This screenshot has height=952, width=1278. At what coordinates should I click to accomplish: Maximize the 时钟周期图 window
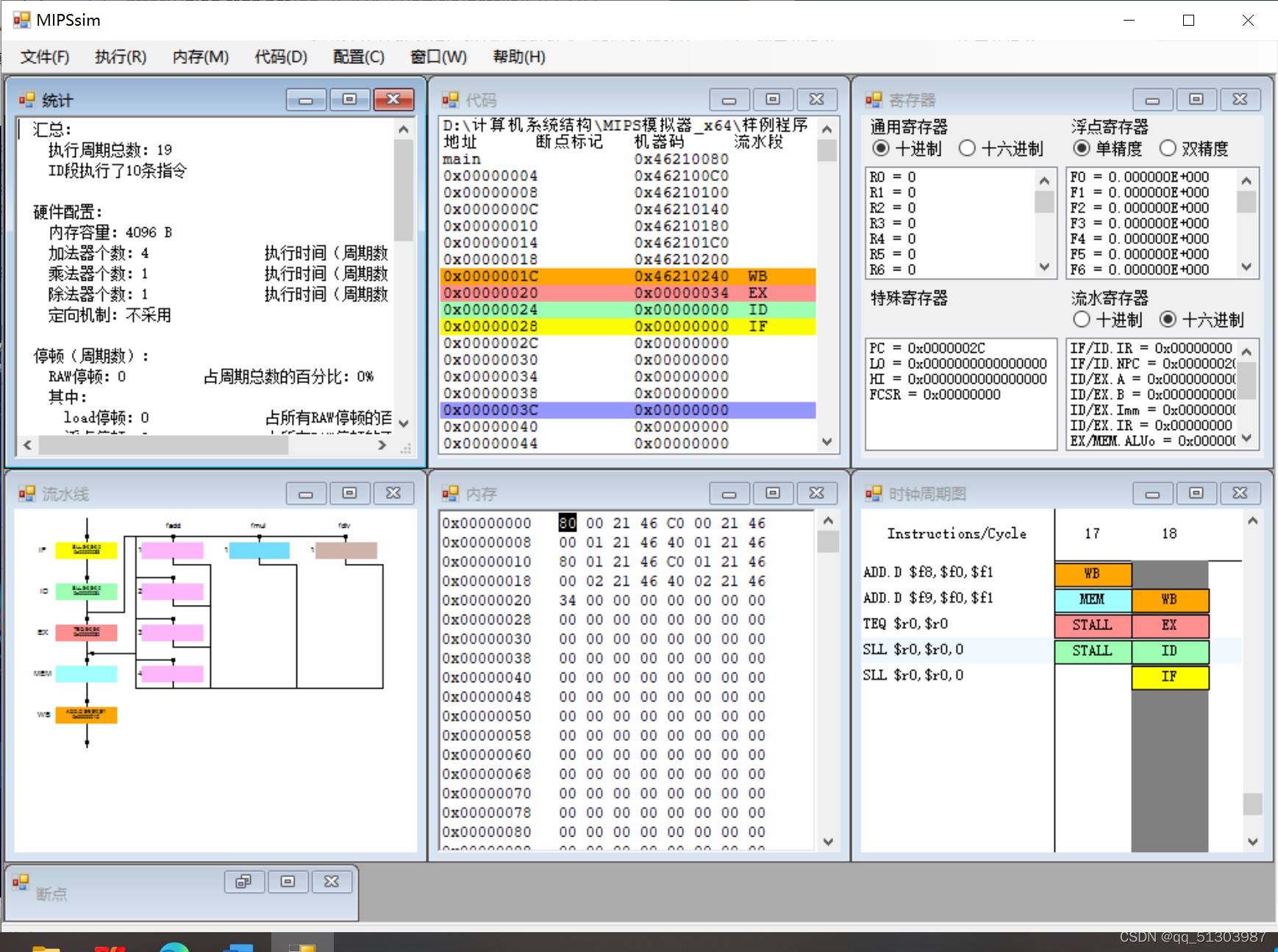1196,493
